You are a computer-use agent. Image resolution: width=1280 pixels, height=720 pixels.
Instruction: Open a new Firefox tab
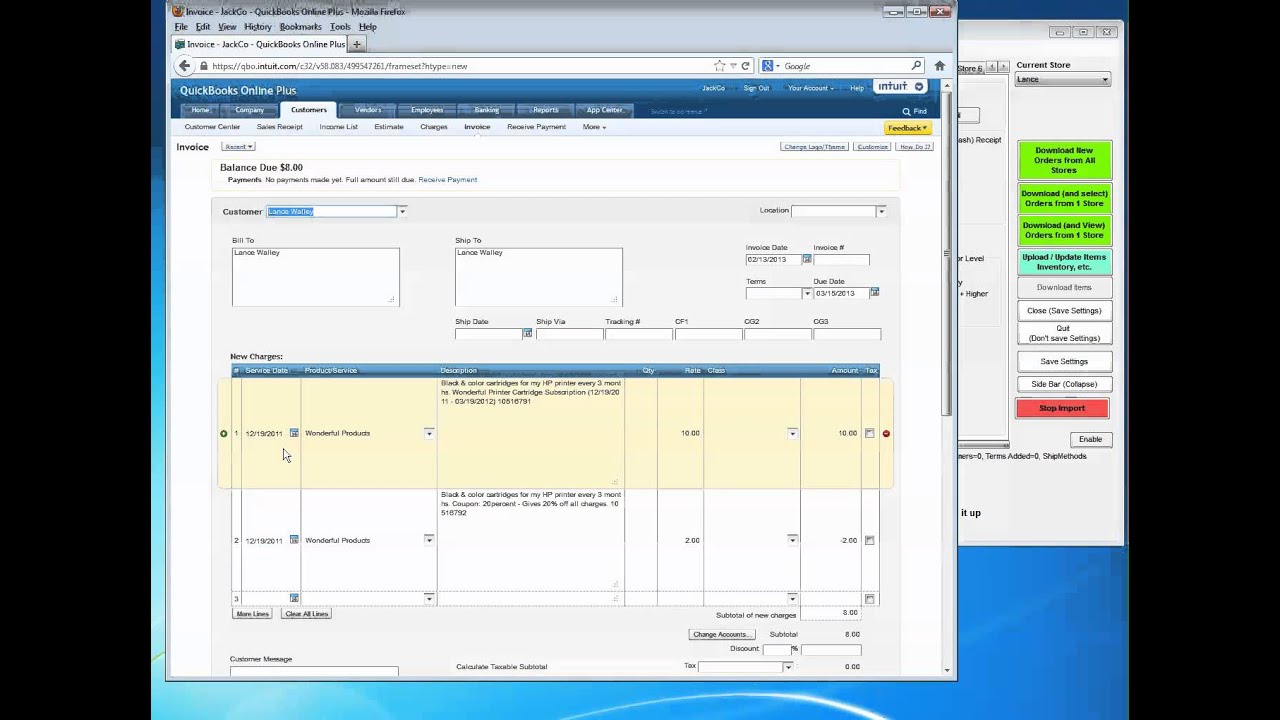[356, 44]
